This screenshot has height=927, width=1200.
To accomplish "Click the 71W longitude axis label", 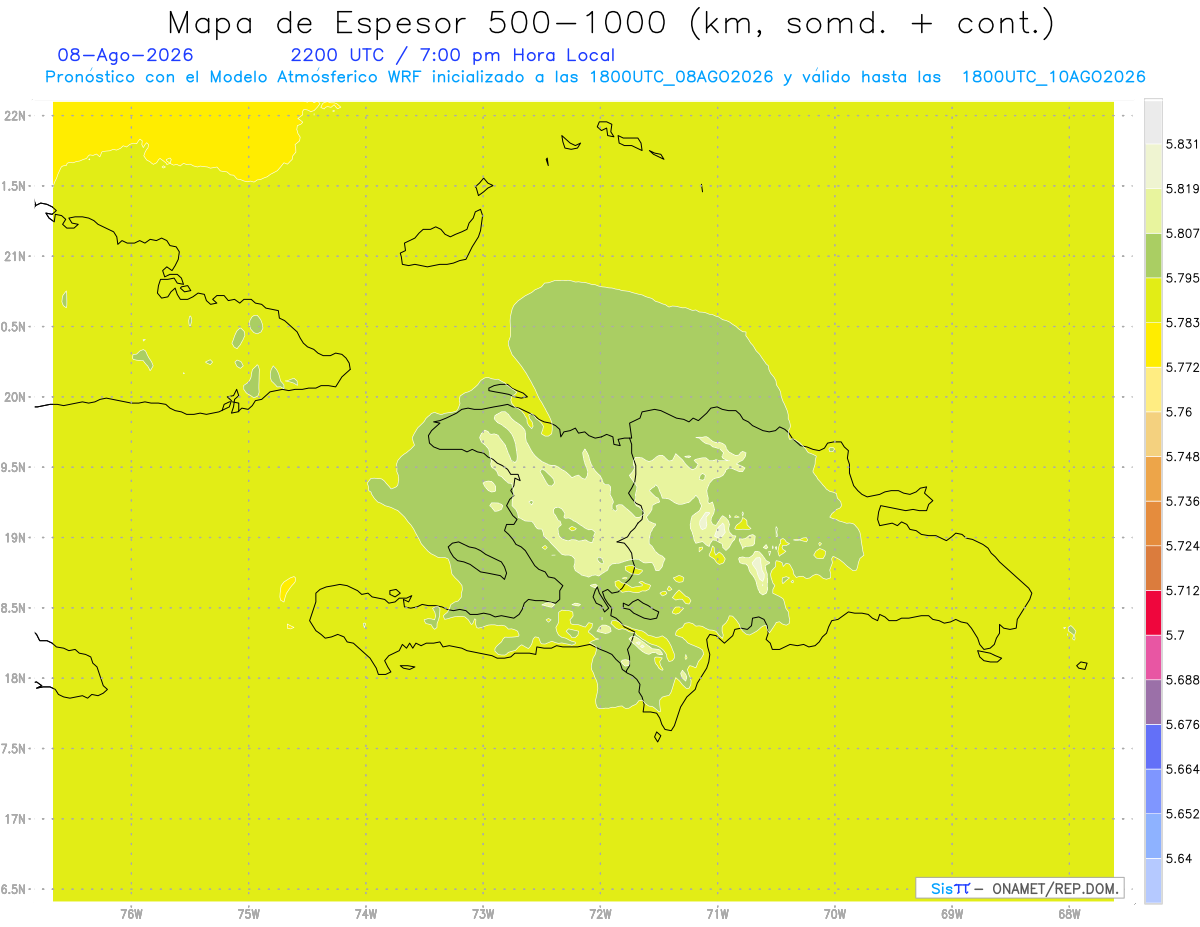I will [x=717, y=914].
